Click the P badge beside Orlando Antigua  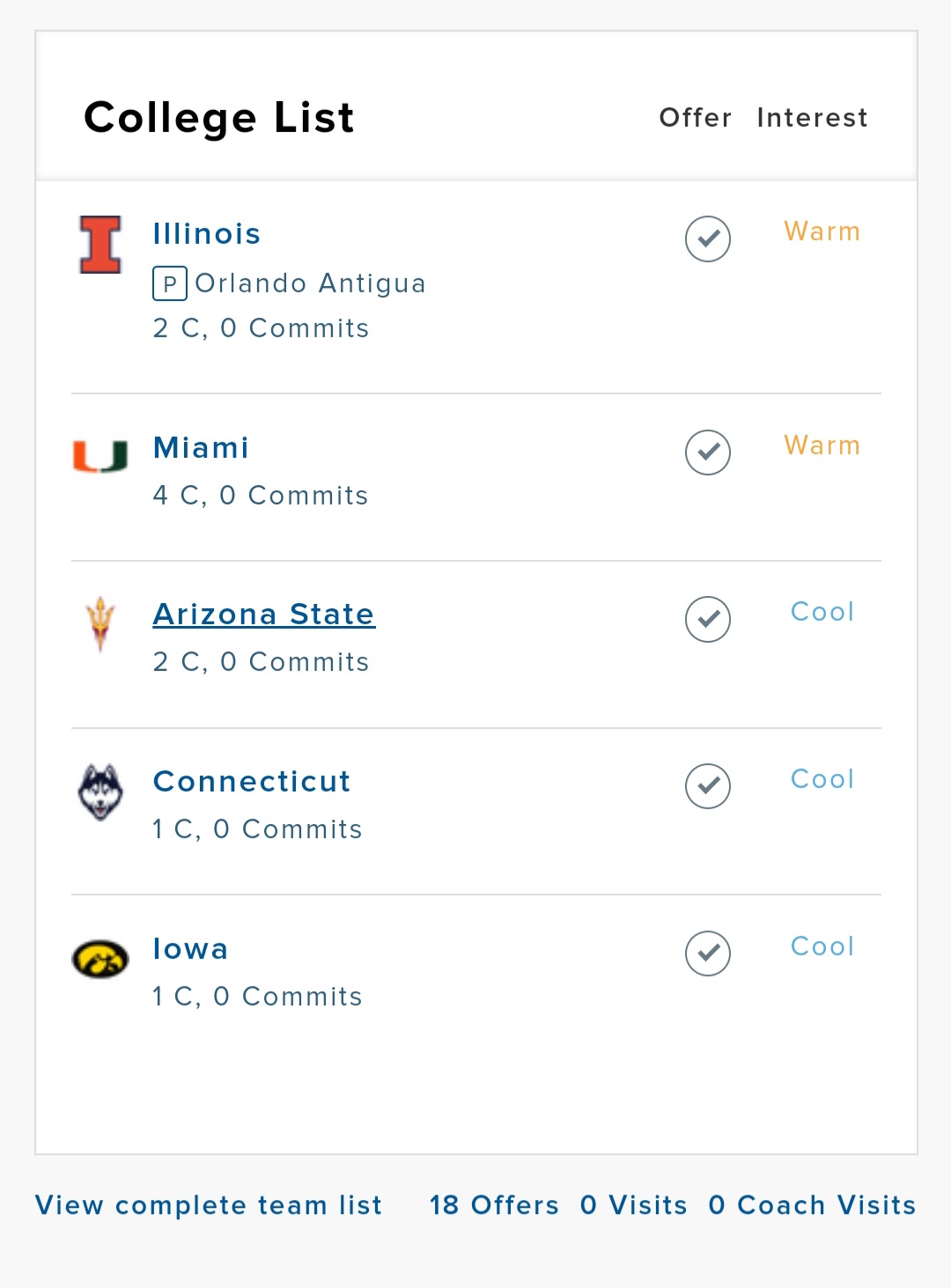[170, 283]
